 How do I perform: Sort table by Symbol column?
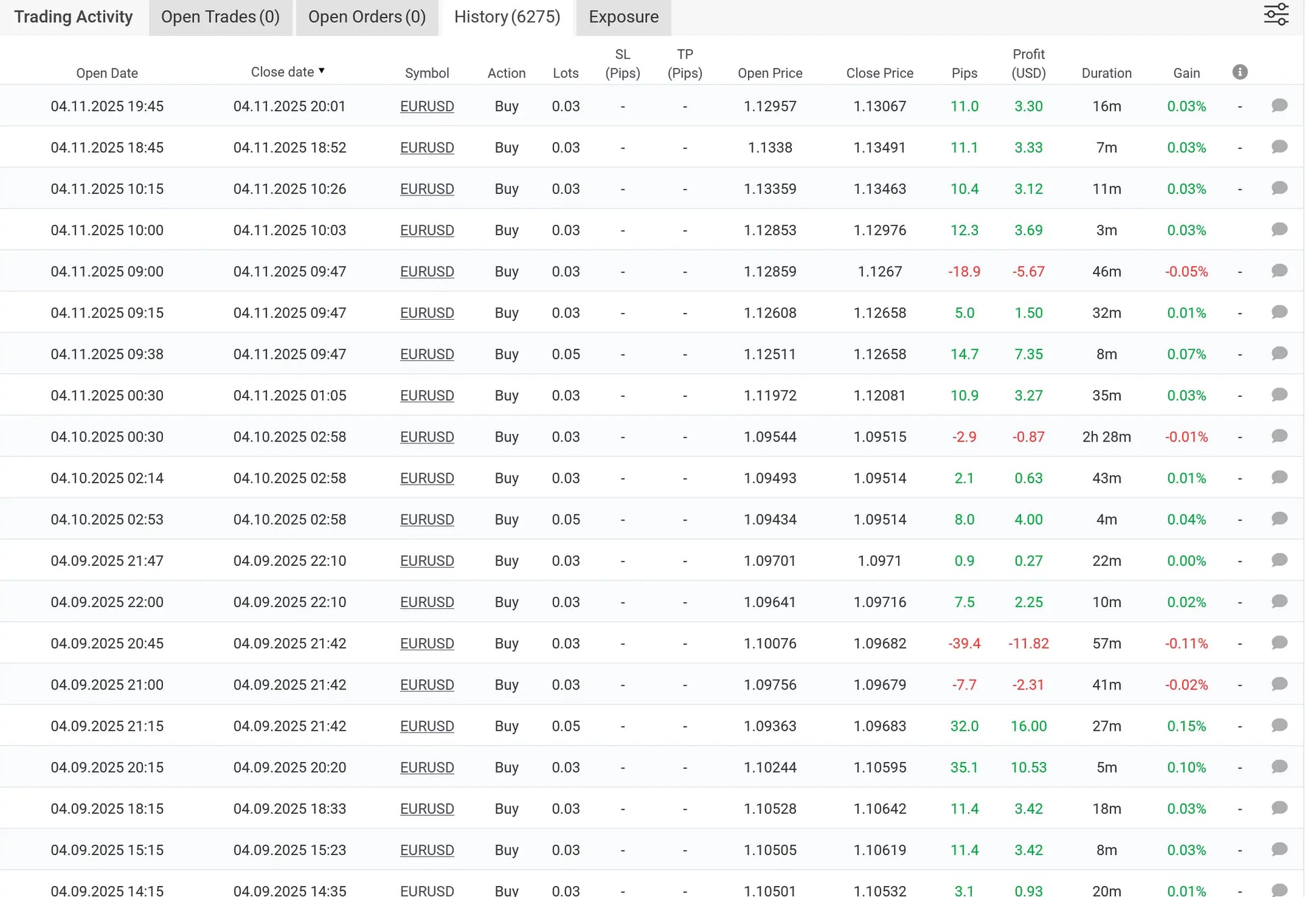427,73
